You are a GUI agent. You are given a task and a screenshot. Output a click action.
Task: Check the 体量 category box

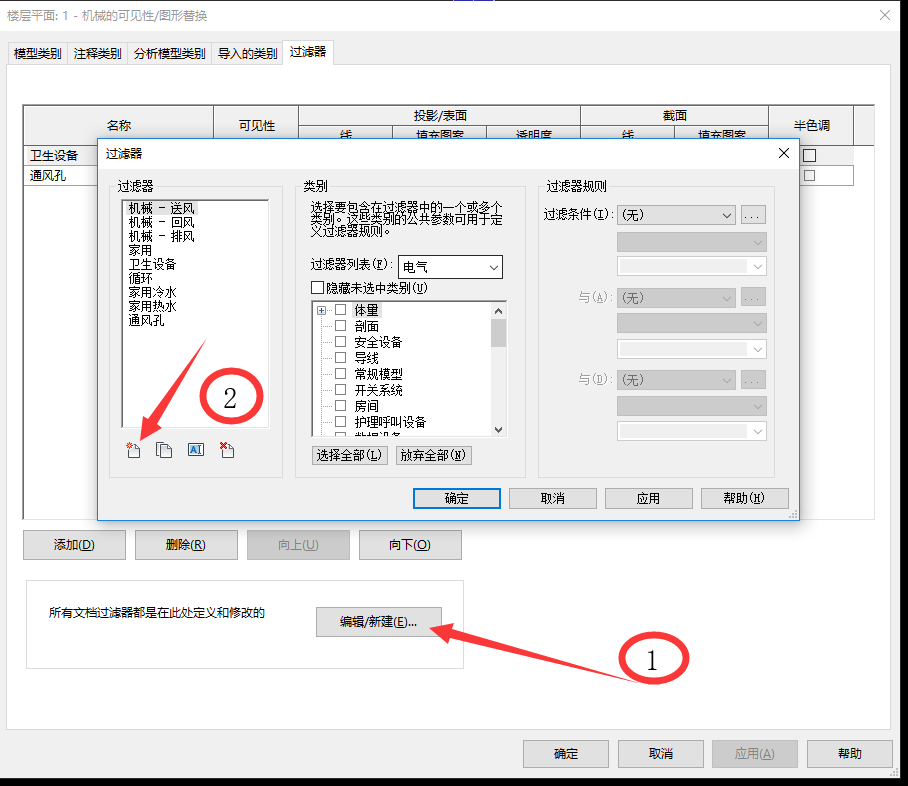(x=340, y=309)
